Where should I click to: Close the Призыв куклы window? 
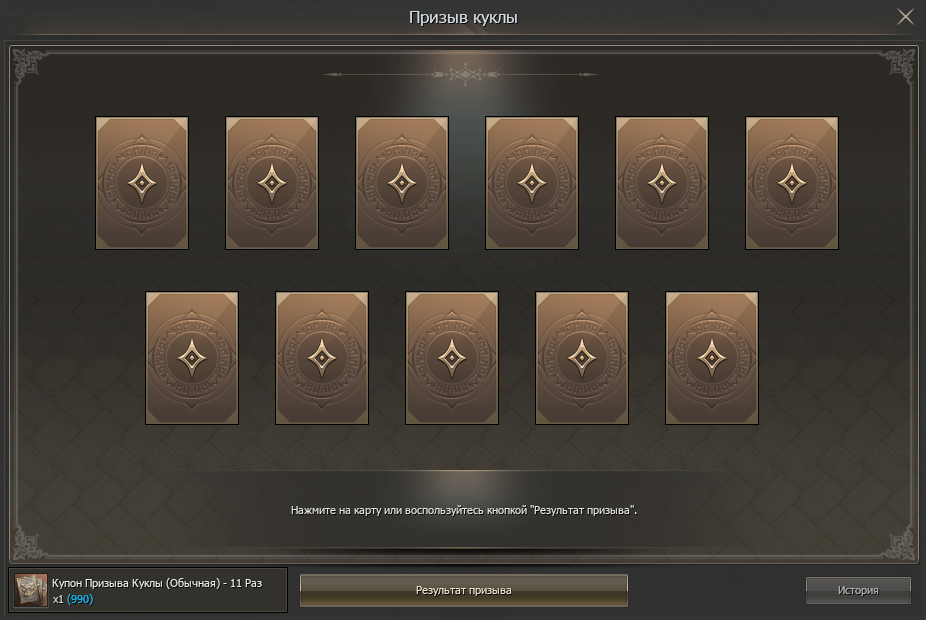tap(905, 17)
